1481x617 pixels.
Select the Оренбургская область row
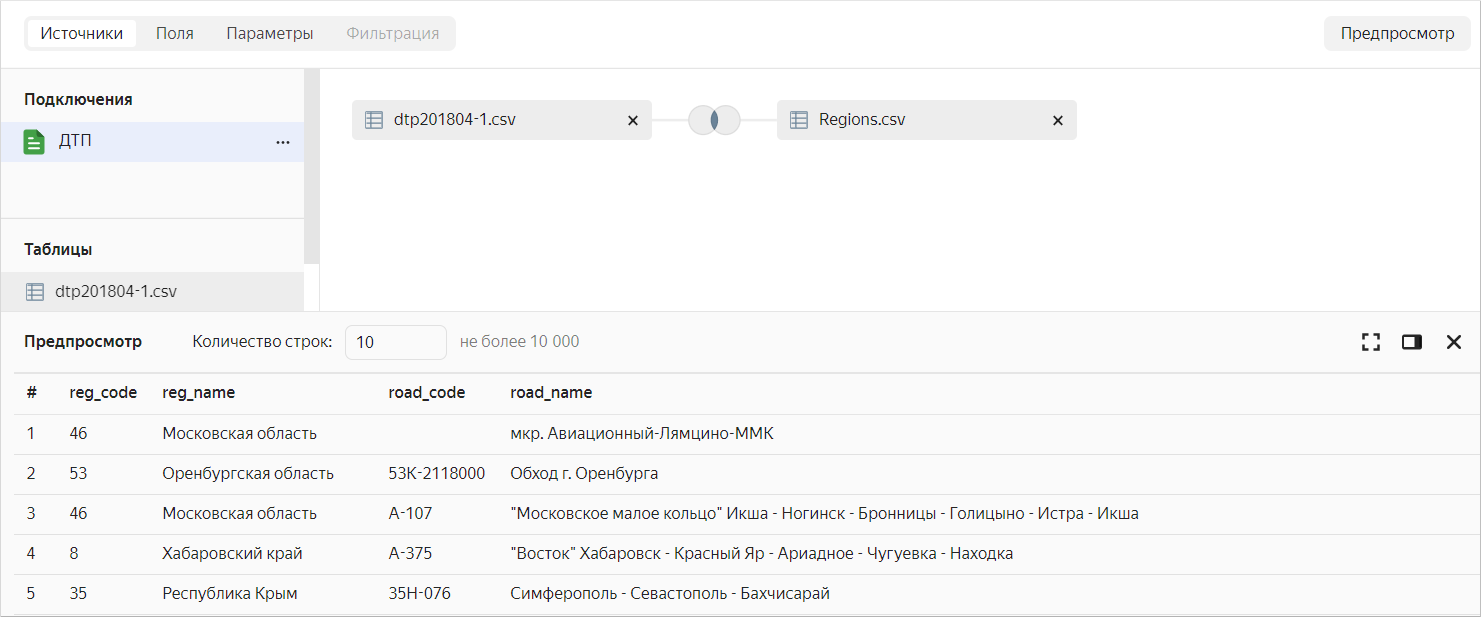pyautogui.click(x=740, y=474)
